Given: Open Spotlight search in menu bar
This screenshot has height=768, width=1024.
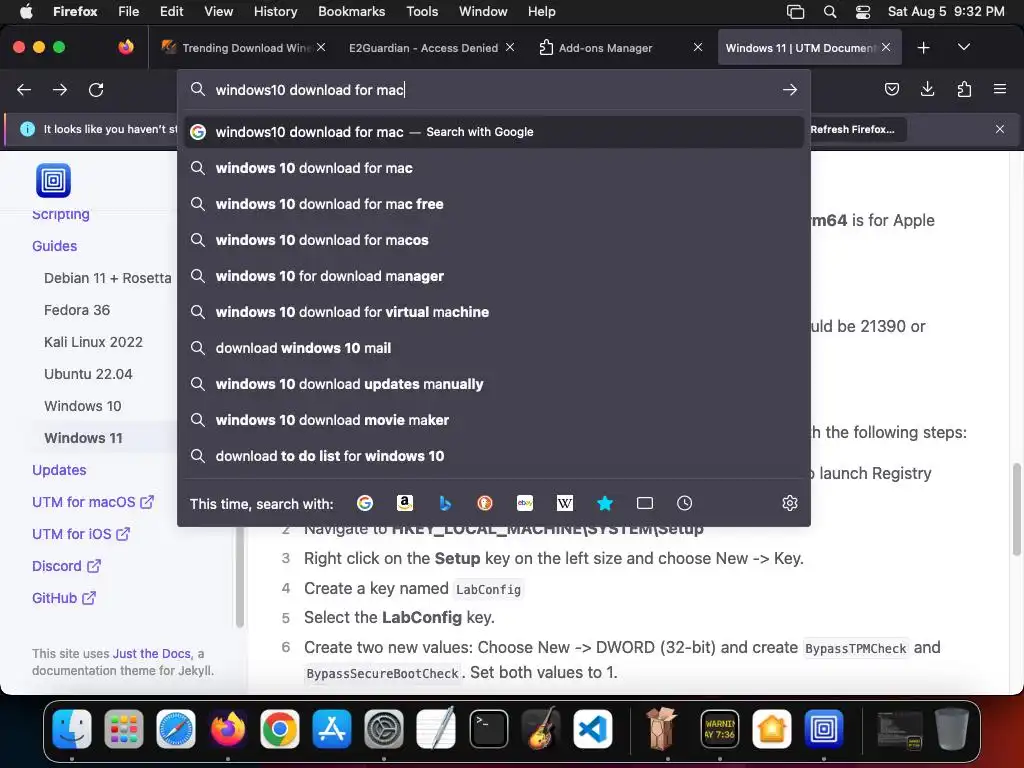Looking at the screenshot, I should click(x=830, y=11).
